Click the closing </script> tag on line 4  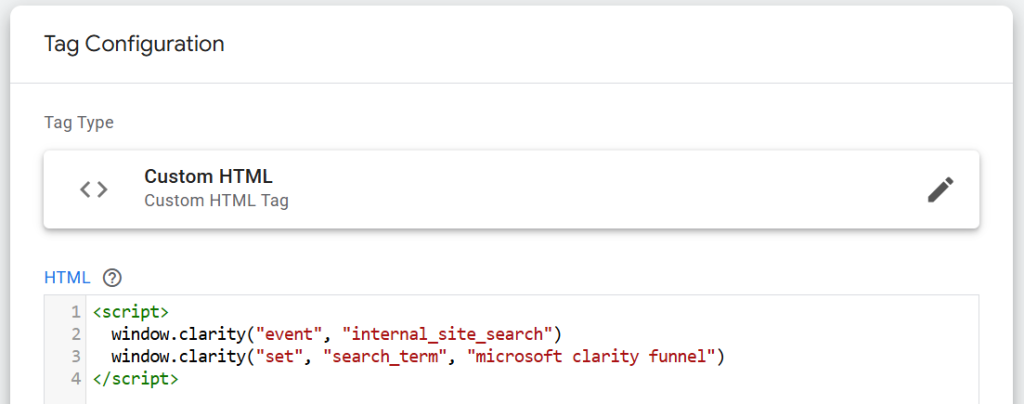coord(135,379)
